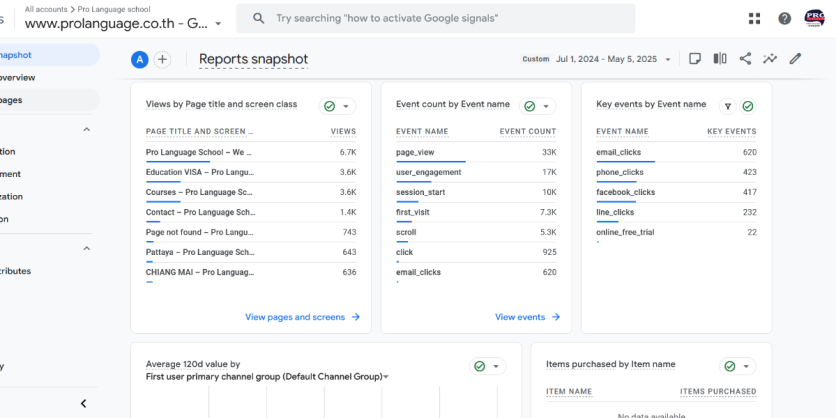Open the insights sparkline icon

click(770, 59)
